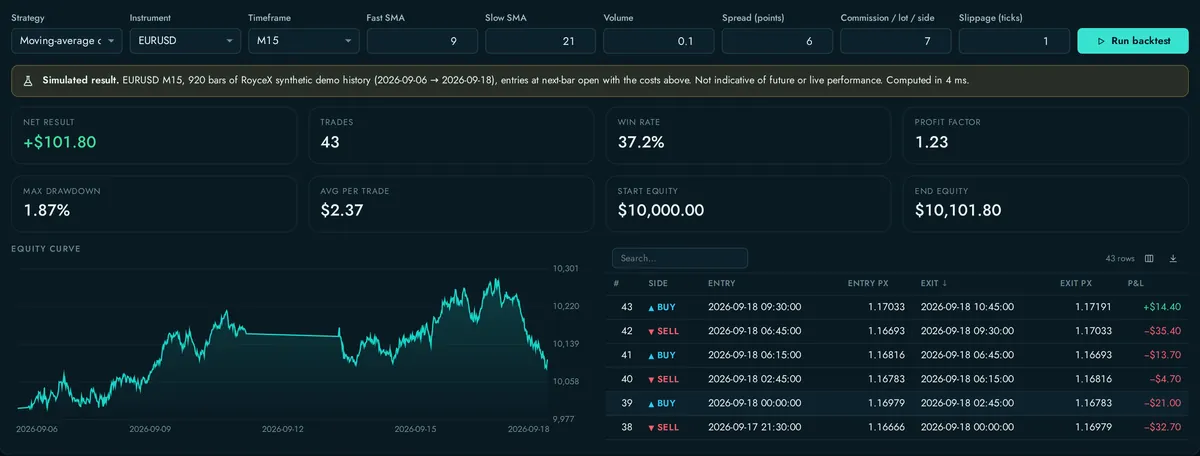Open the Timeframe dropdown showing M15
The width and height of the screenshot is (1200, 456).
click(303, 41)
